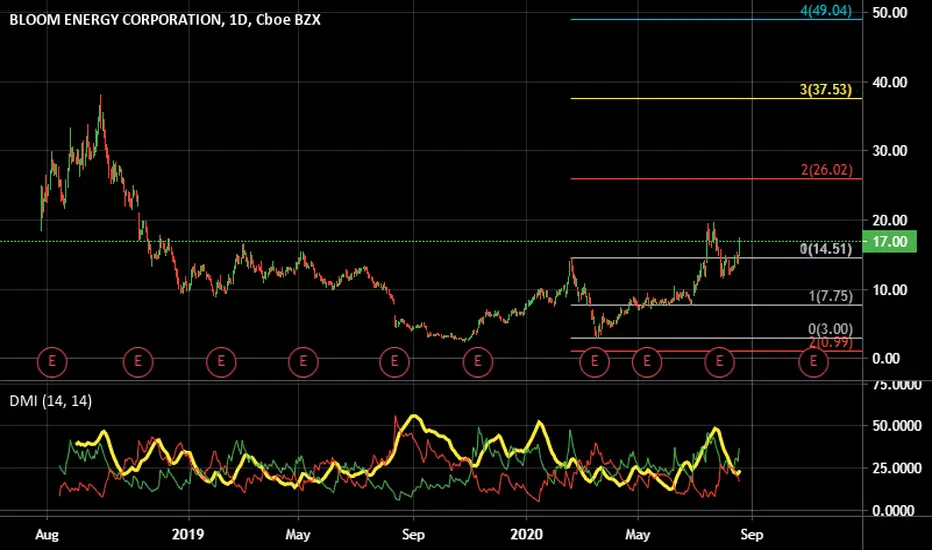Select the yellow Fibonacci line at 37.53

tap(716, 99)
